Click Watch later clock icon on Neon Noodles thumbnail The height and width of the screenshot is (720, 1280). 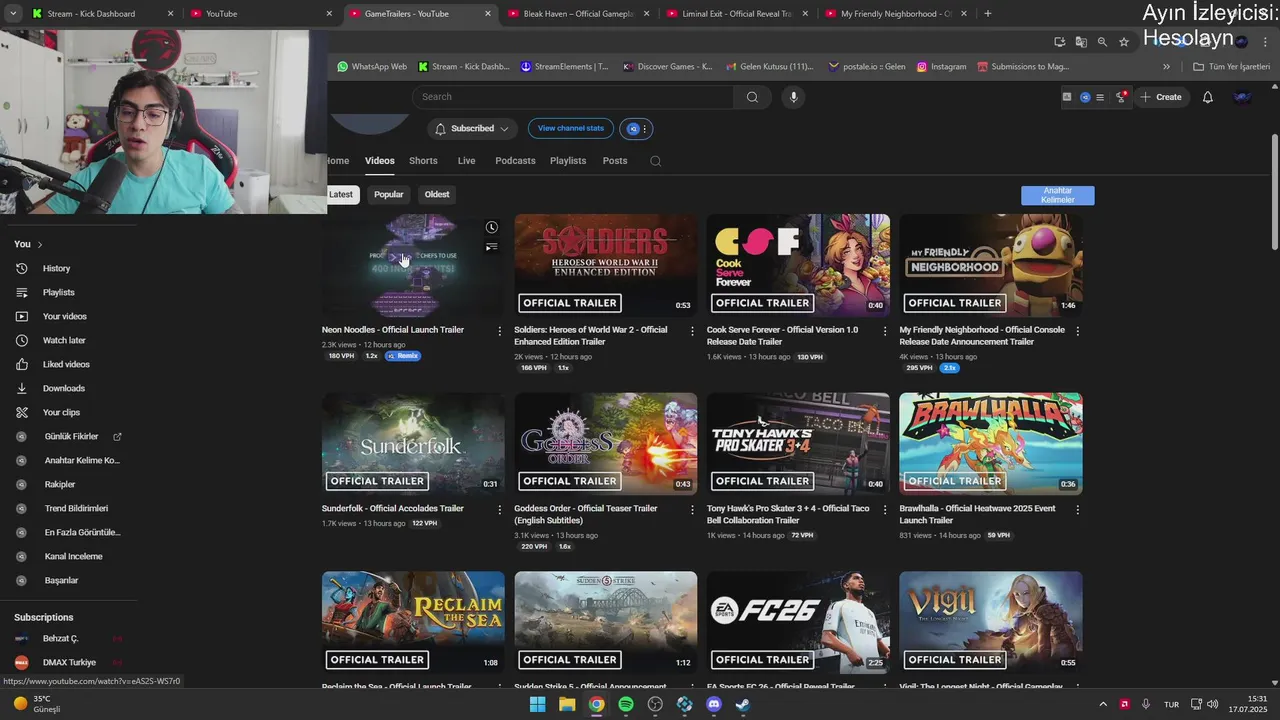pos(491,228)
